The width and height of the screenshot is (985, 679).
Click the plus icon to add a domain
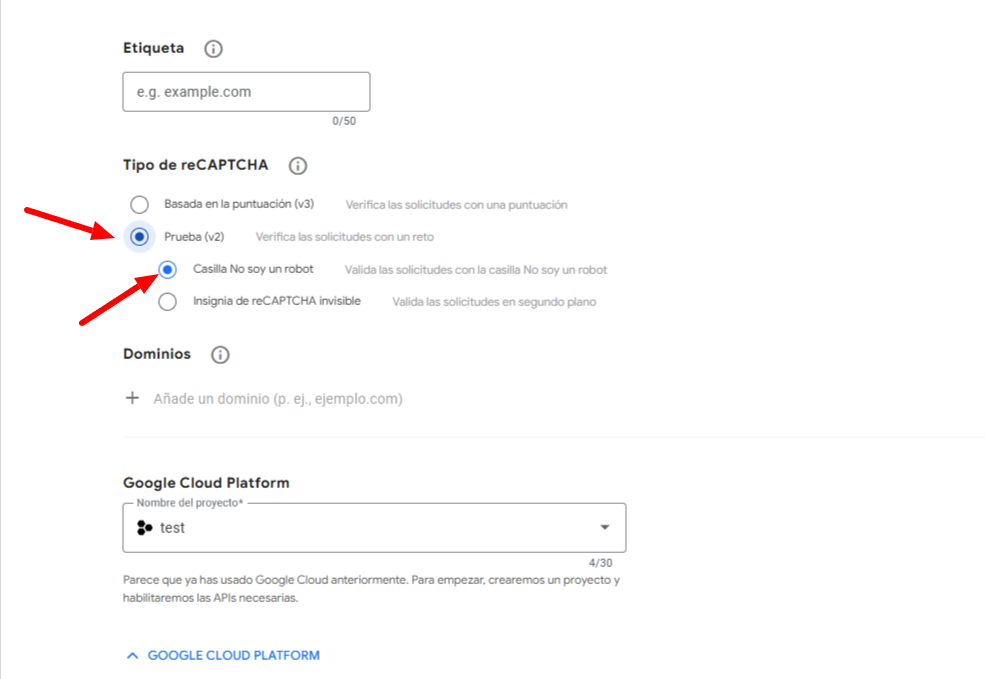tap(132, 398)
